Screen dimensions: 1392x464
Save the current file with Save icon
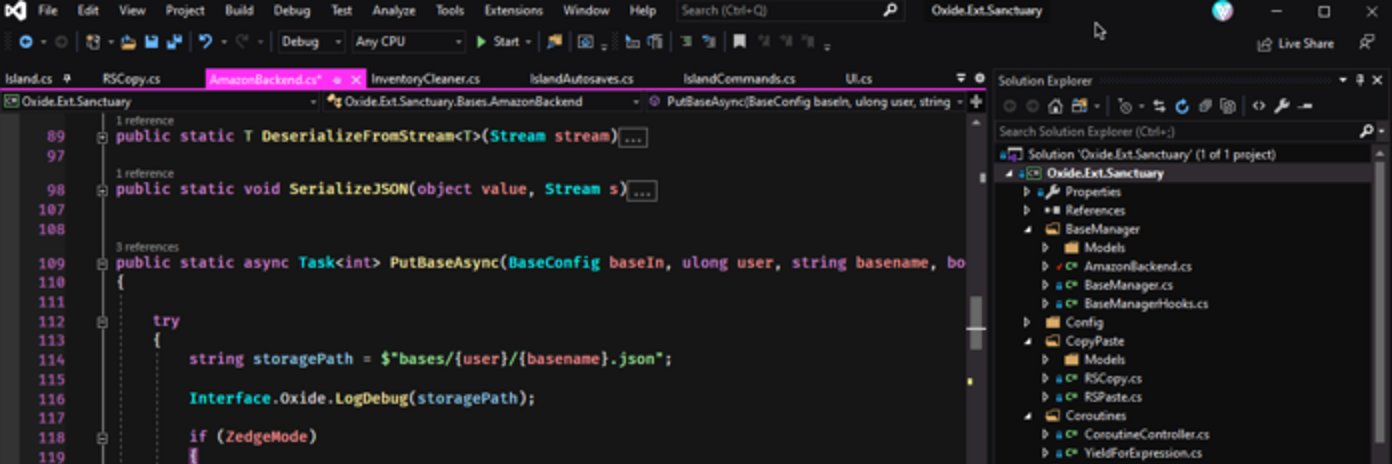coord(152,42)
